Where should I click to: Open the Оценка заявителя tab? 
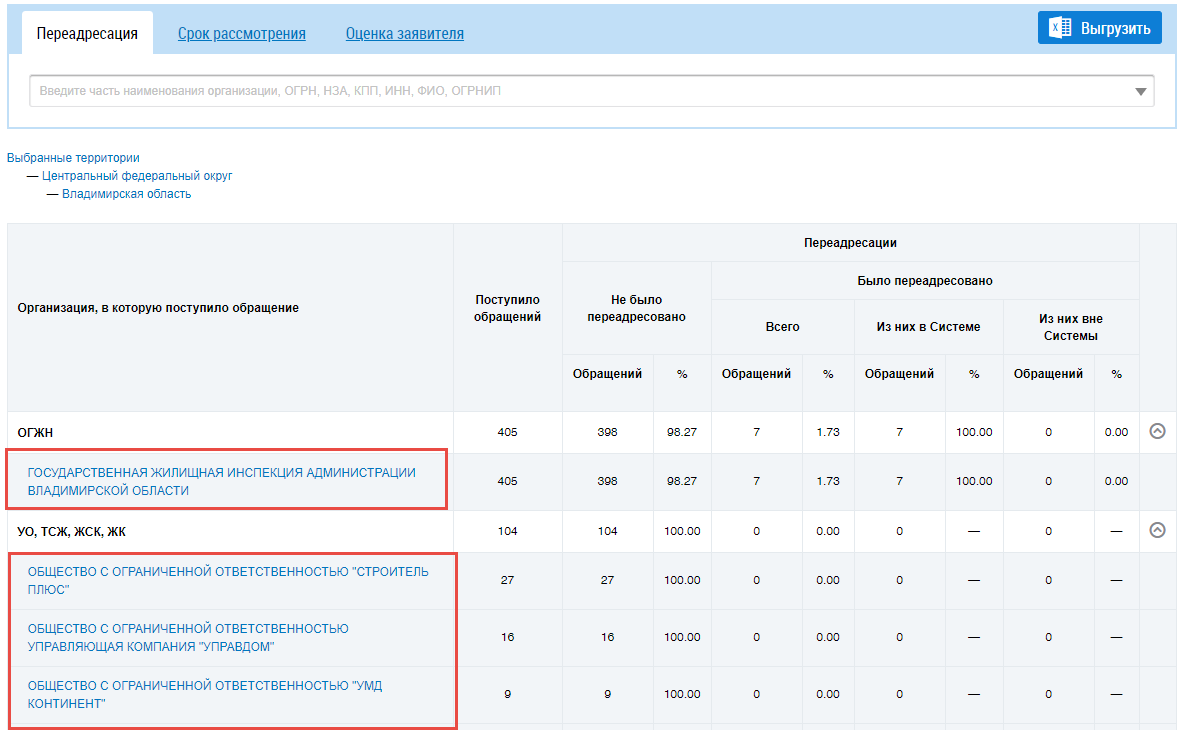(404, 34)
